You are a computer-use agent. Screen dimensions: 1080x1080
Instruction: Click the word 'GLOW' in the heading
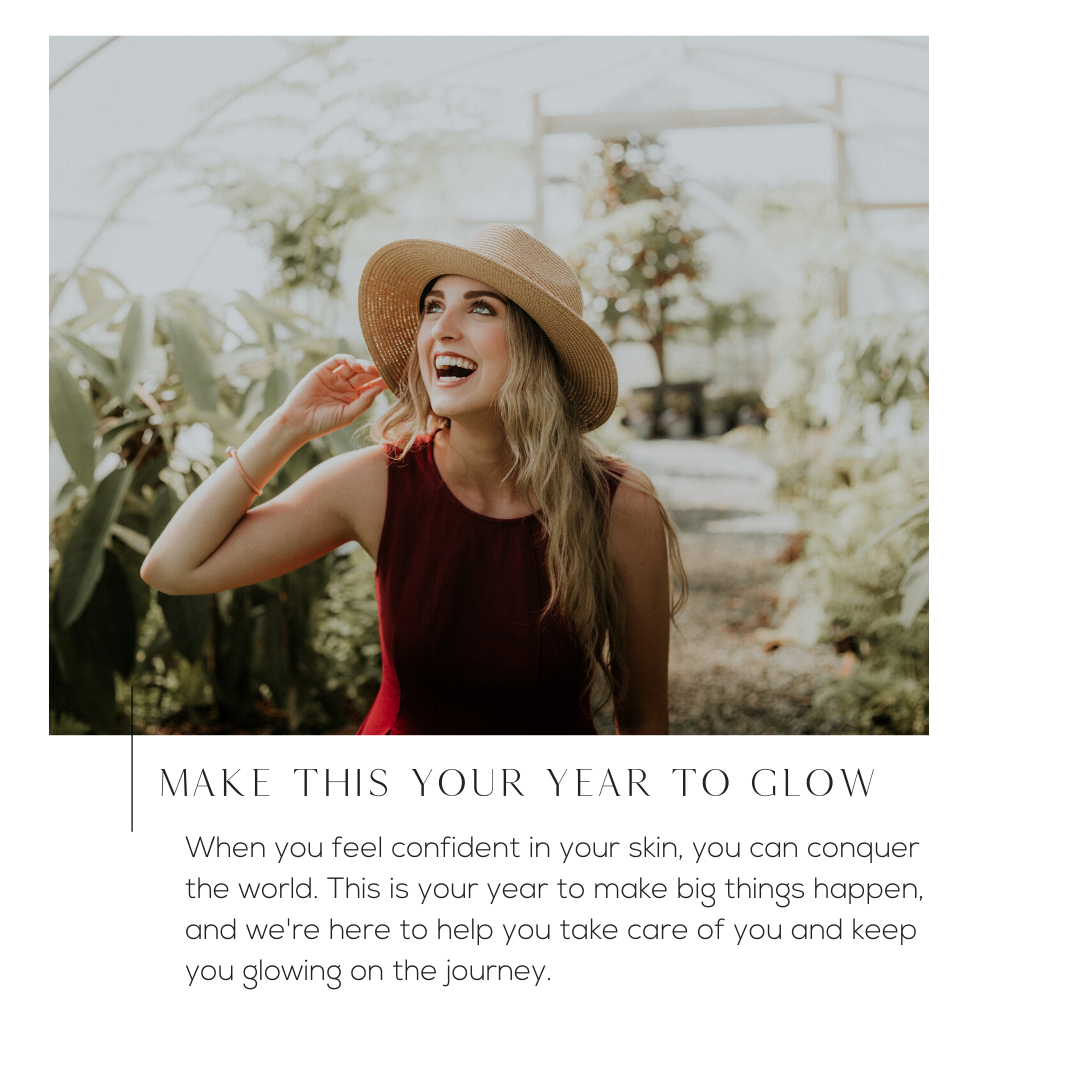813,783
